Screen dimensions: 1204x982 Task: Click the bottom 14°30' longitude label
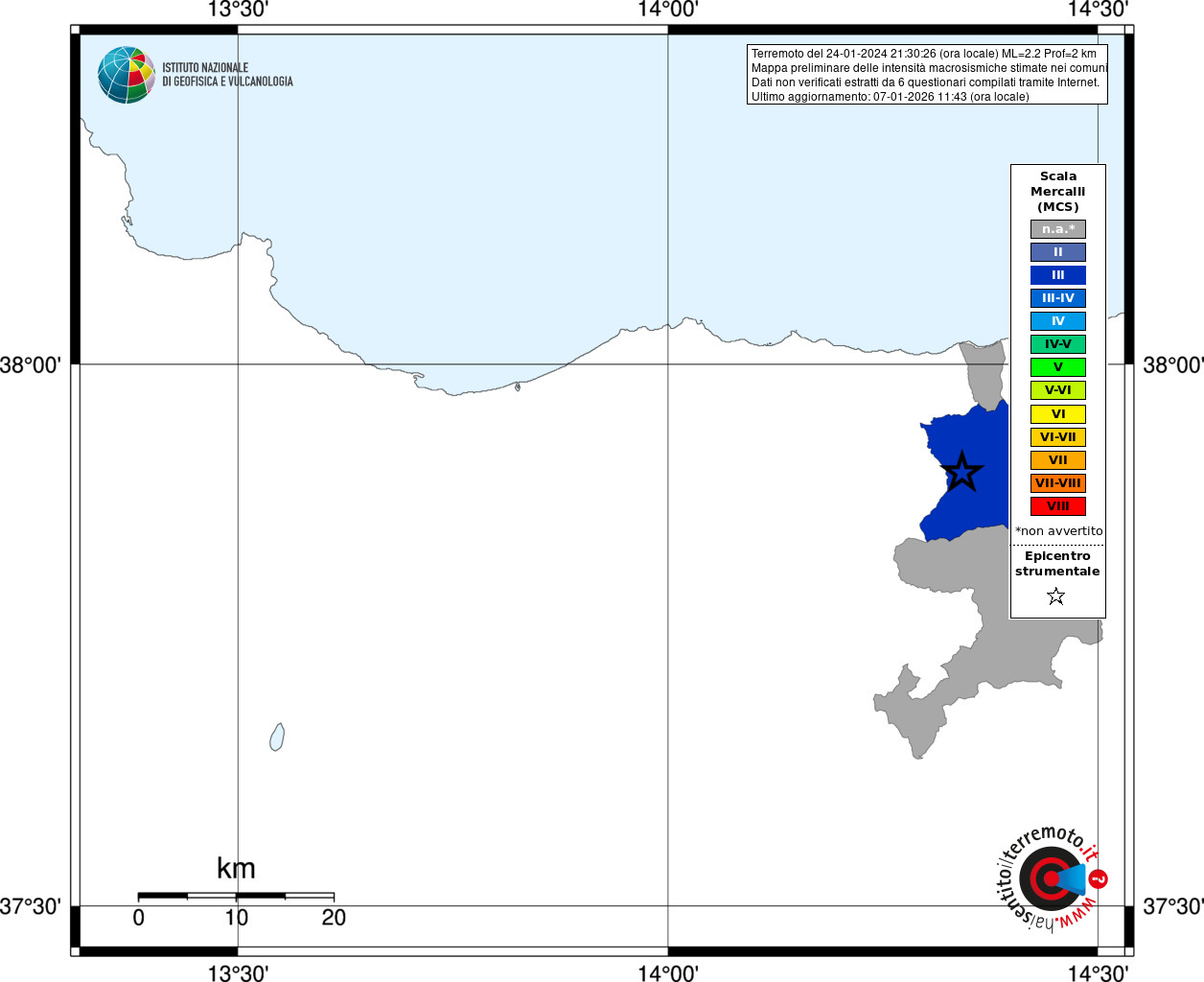[1099, 972]
